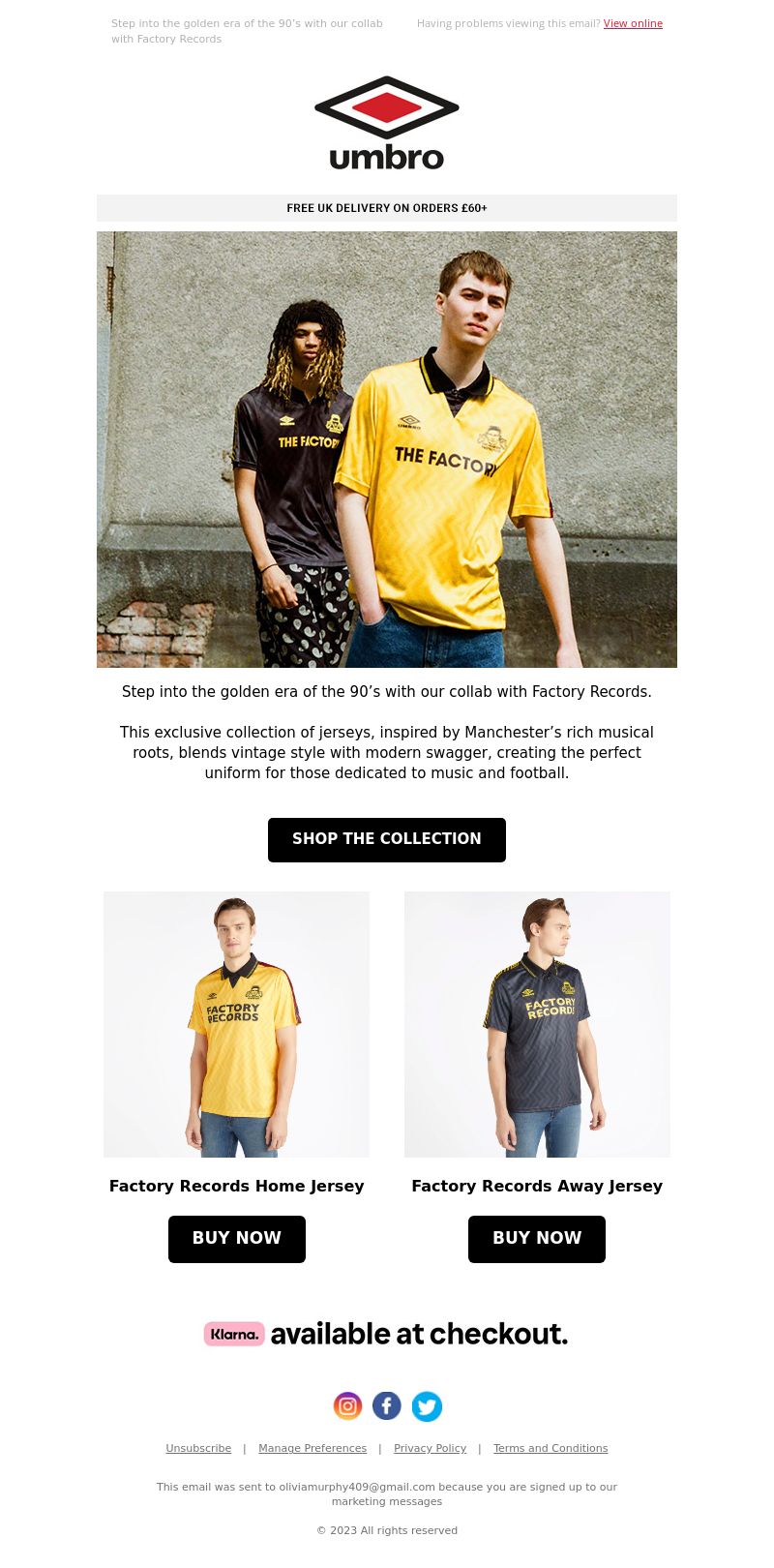Click the free UK delivery banner
The image size is (774, 1568).
pos(387,208)
